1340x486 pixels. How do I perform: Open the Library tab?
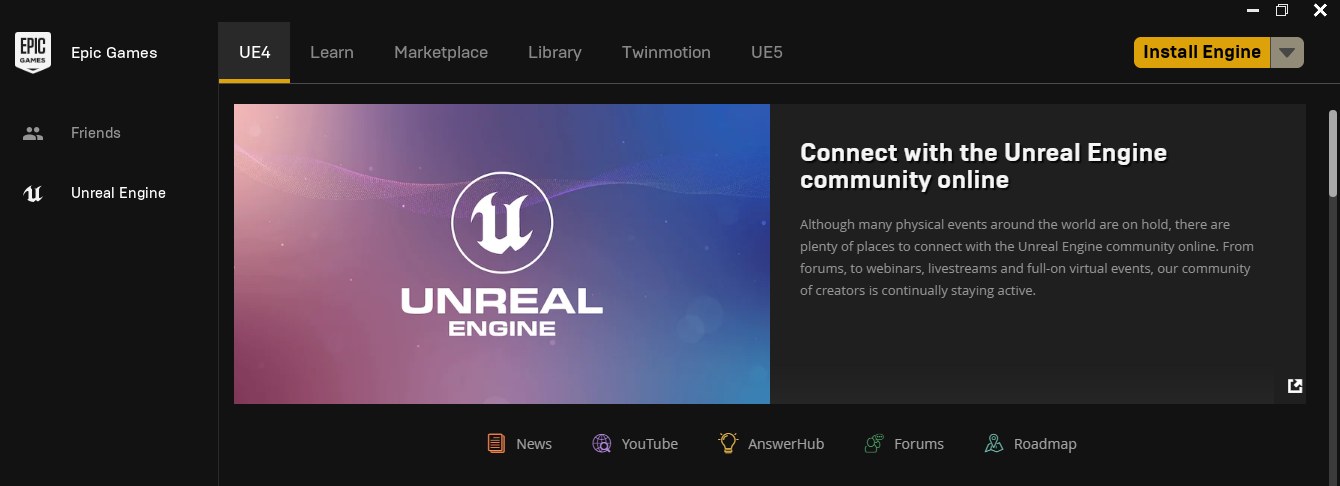555,52
